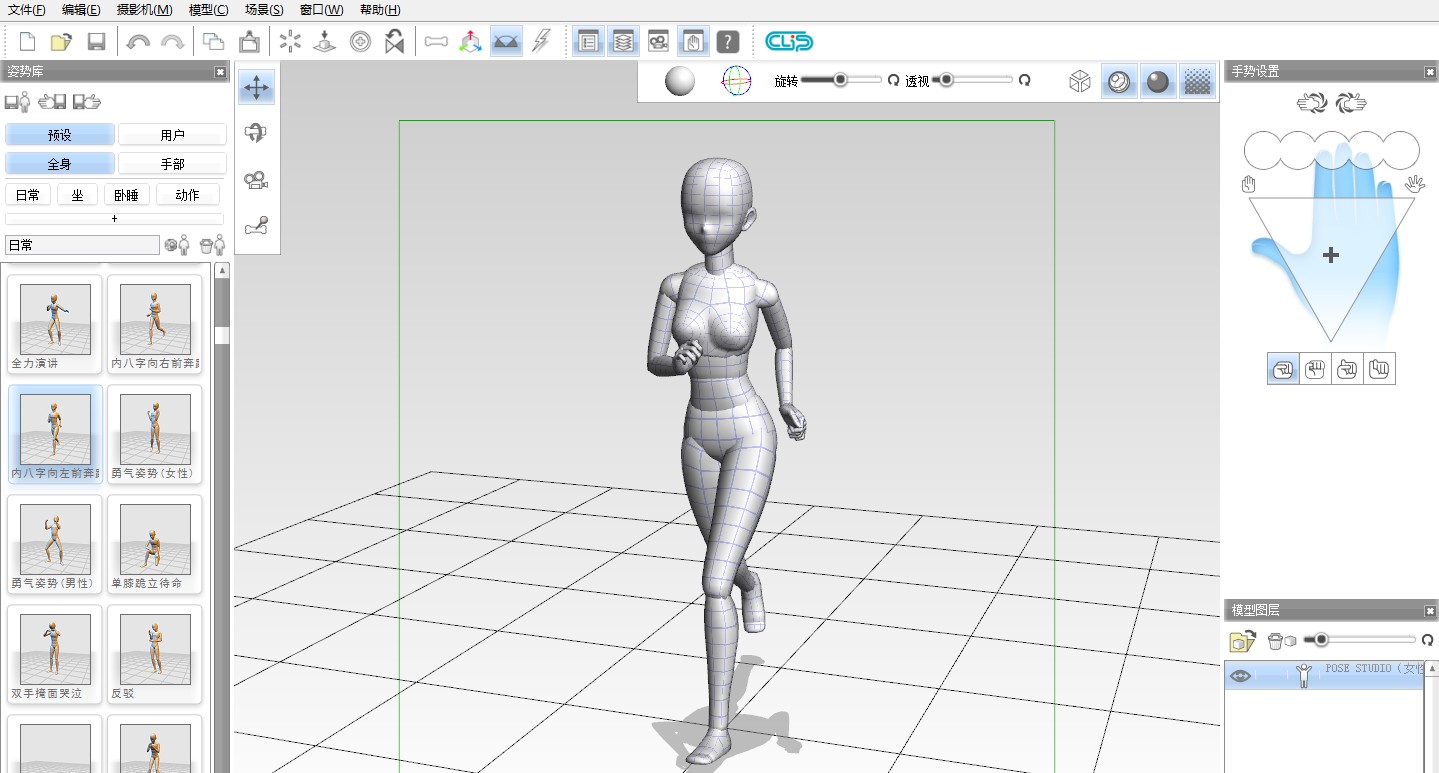The image size is (1439, 773).
Task: Switch to the 用户 pose tab
Action: coord(172,135)
